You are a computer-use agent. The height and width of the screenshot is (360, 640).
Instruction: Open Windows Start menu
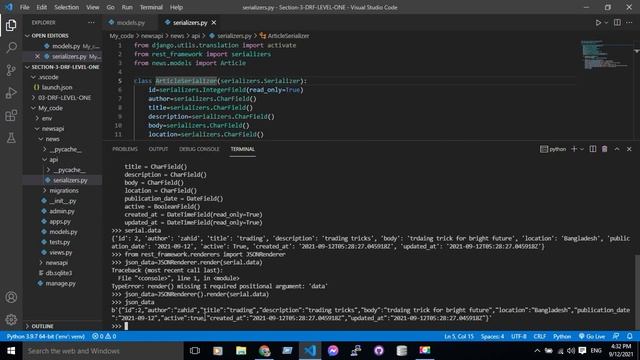pyautogui.click(x=11, y=351)
